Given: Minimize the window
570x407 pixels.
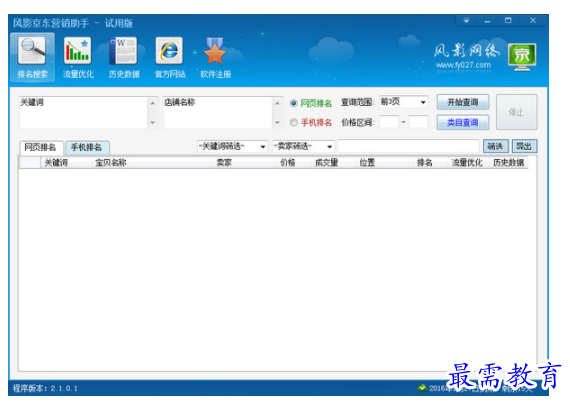Looking at the screenshot, I should click(487, 21).
